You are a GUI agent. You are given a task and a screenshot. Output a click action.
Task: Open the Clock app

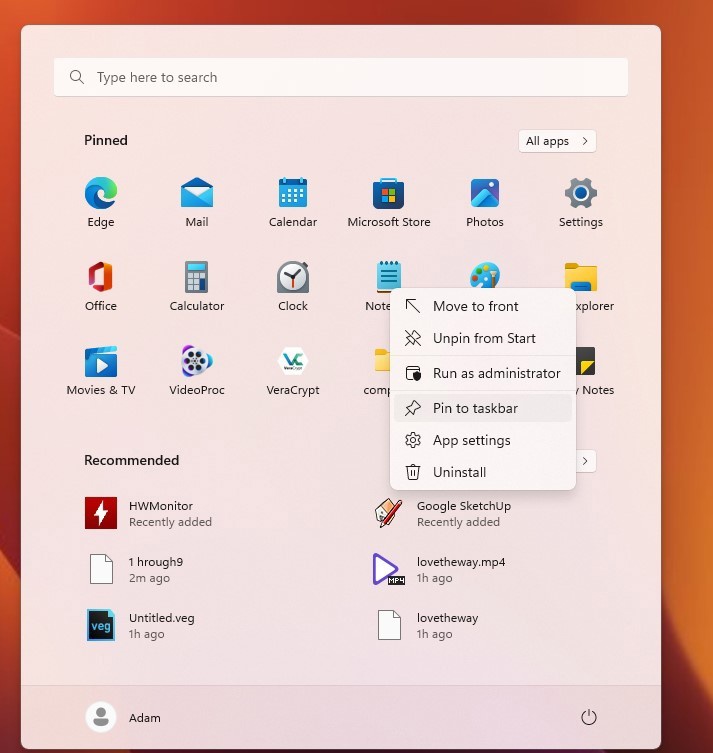293,277
